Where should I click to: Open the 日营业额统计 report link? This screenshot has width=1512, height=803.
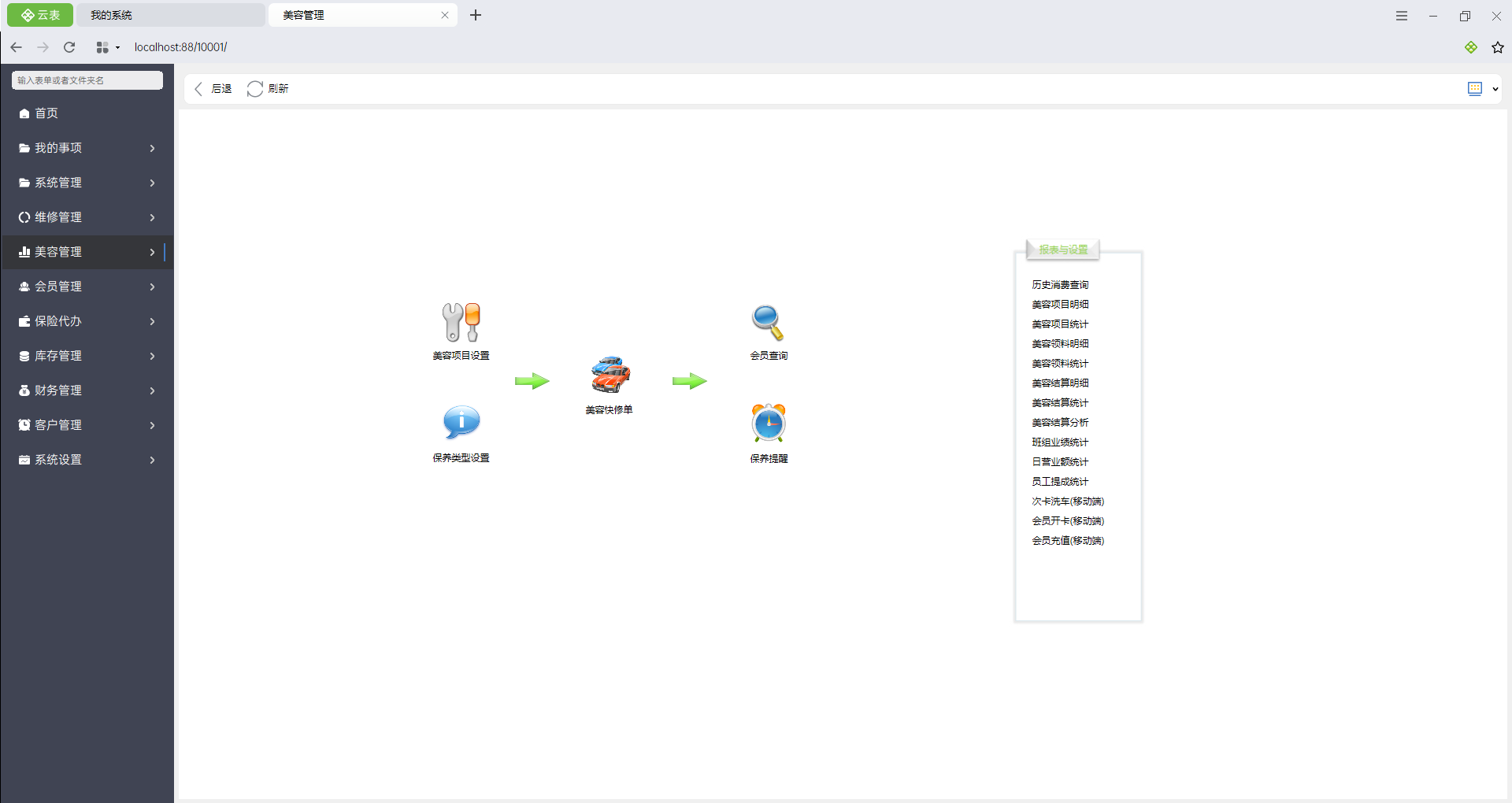pos(1060,462)
